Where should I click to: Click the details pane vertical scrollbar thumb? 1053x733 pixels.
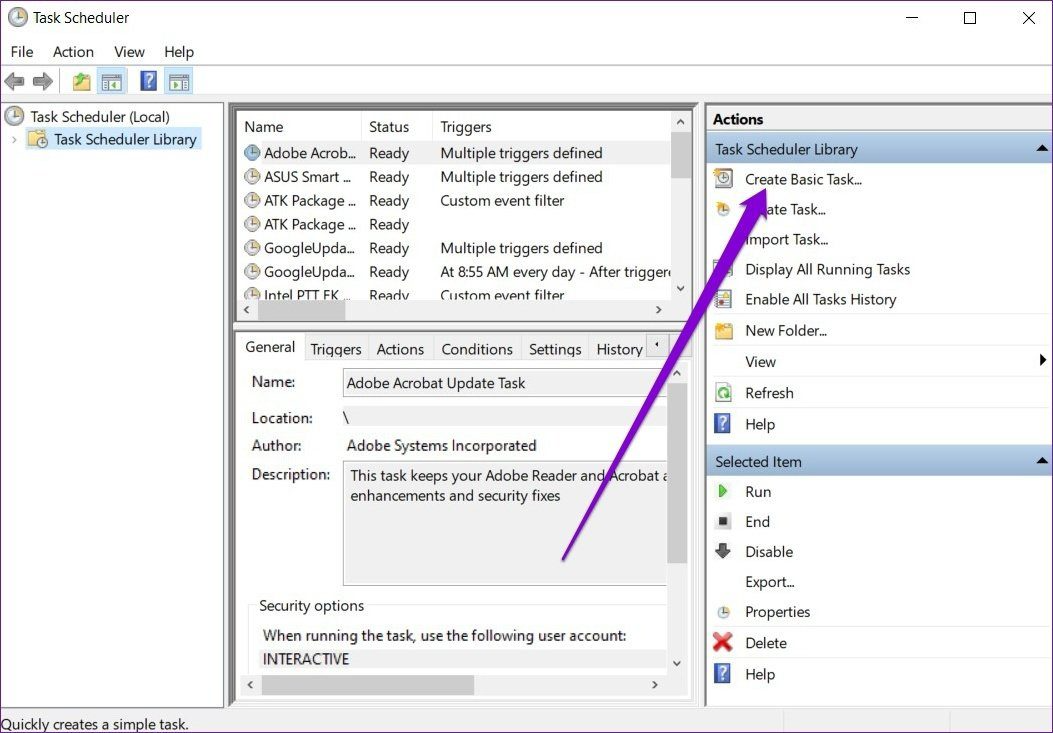pos(677,473)
